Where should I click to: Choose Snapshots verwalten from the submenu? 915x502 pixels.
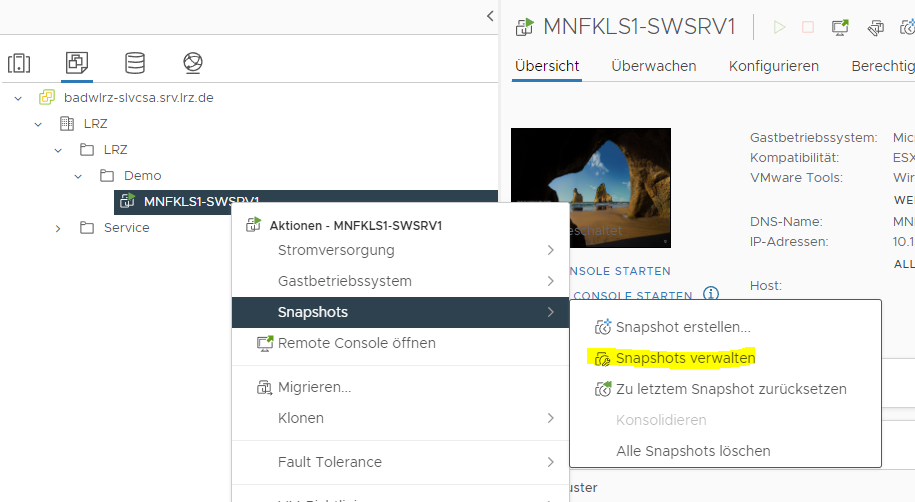pyautogui.click(x=685, y=358)
